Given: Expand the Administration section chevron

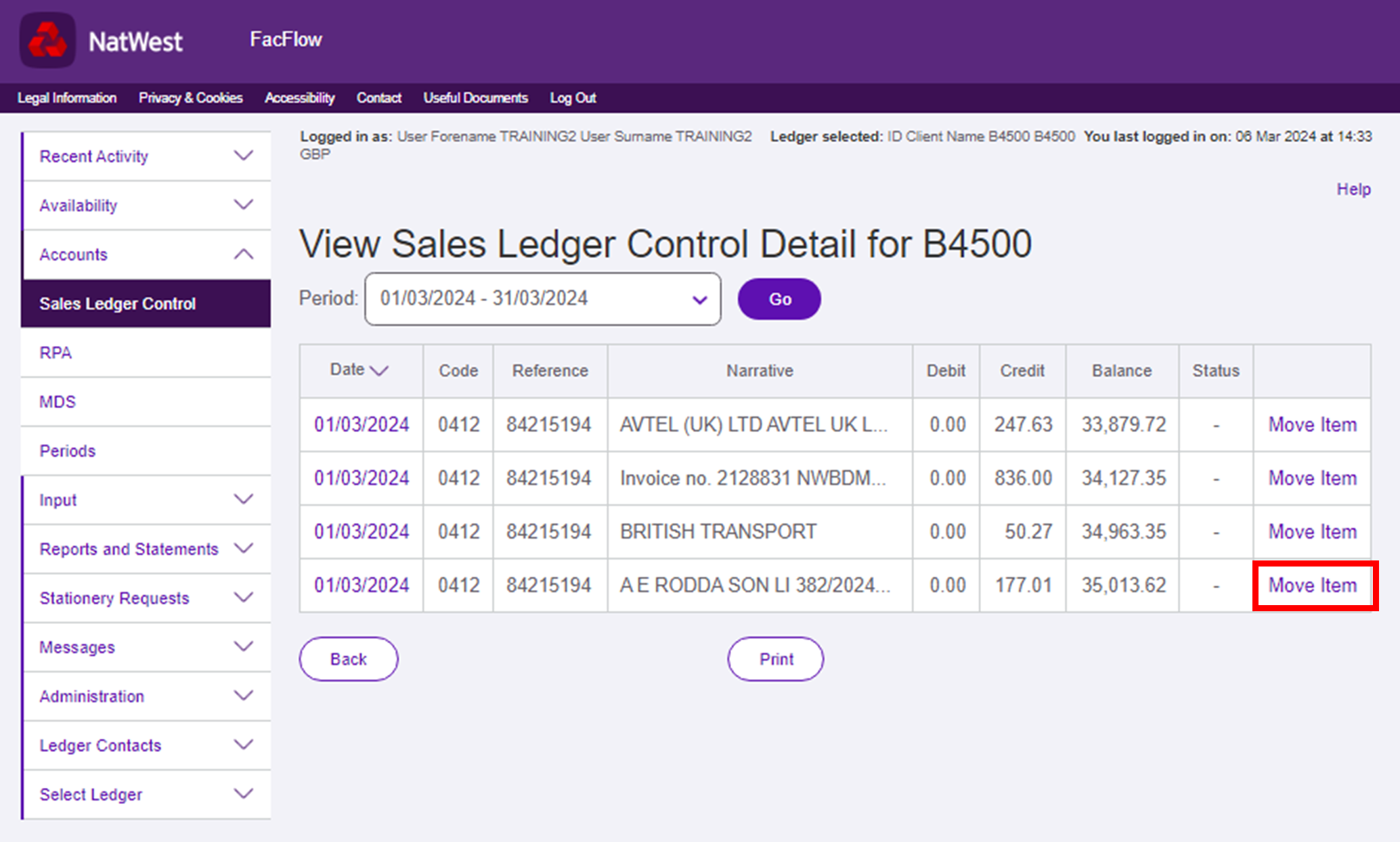Looking at the screenshot, I should [x=243, y=696].
